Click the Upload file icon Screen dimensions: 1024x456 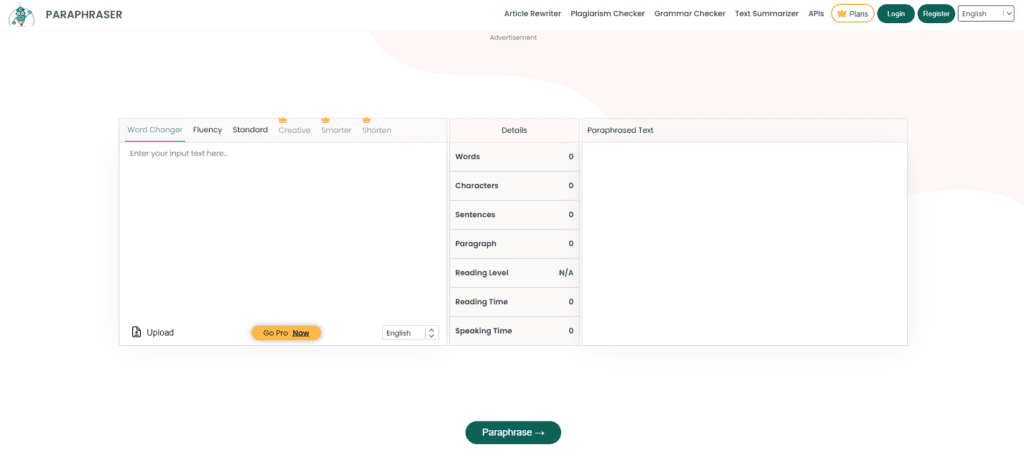tap(137, 332)
